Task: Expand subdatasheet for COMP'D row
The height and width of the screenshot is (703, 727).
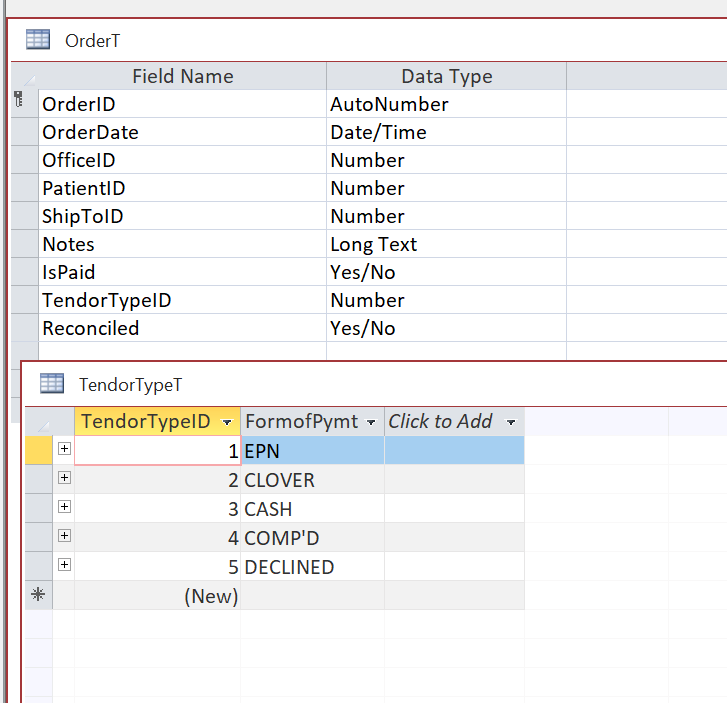Action: pos(64,536)
